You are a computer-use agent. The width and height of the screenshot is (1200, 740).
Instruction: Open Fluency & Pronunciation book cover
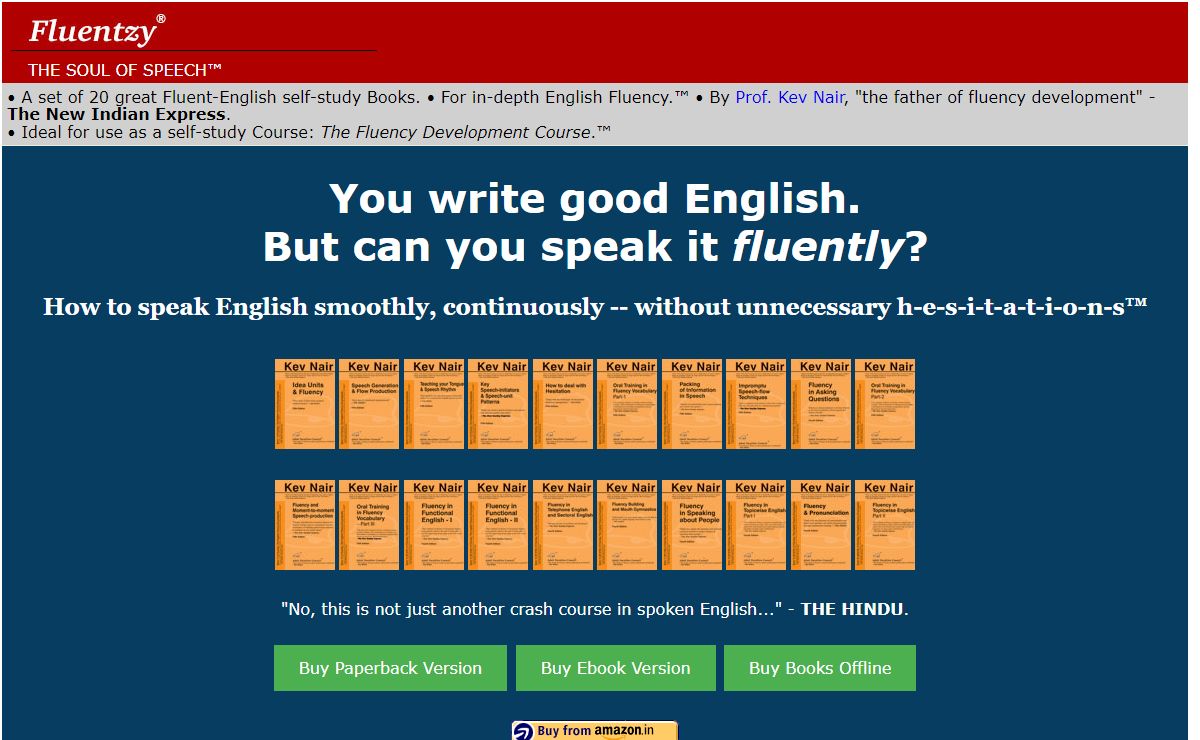coord(821,525)
